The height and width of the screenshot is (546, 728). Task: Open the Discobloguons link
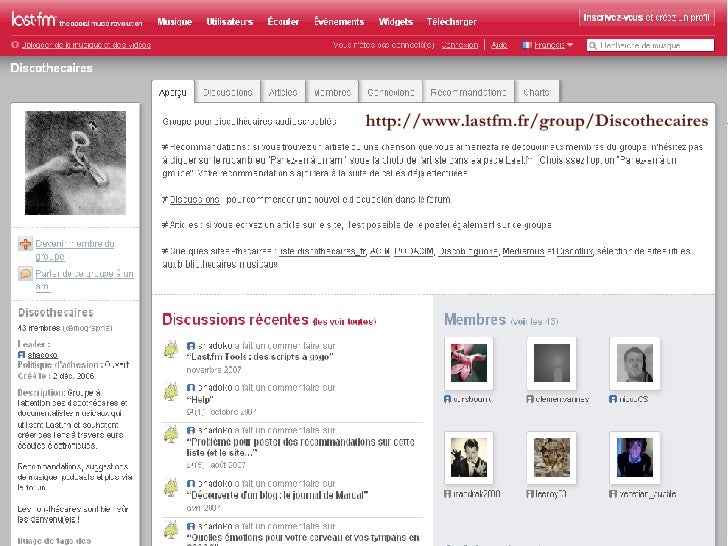pyautogui.click(x=468, y=251)
